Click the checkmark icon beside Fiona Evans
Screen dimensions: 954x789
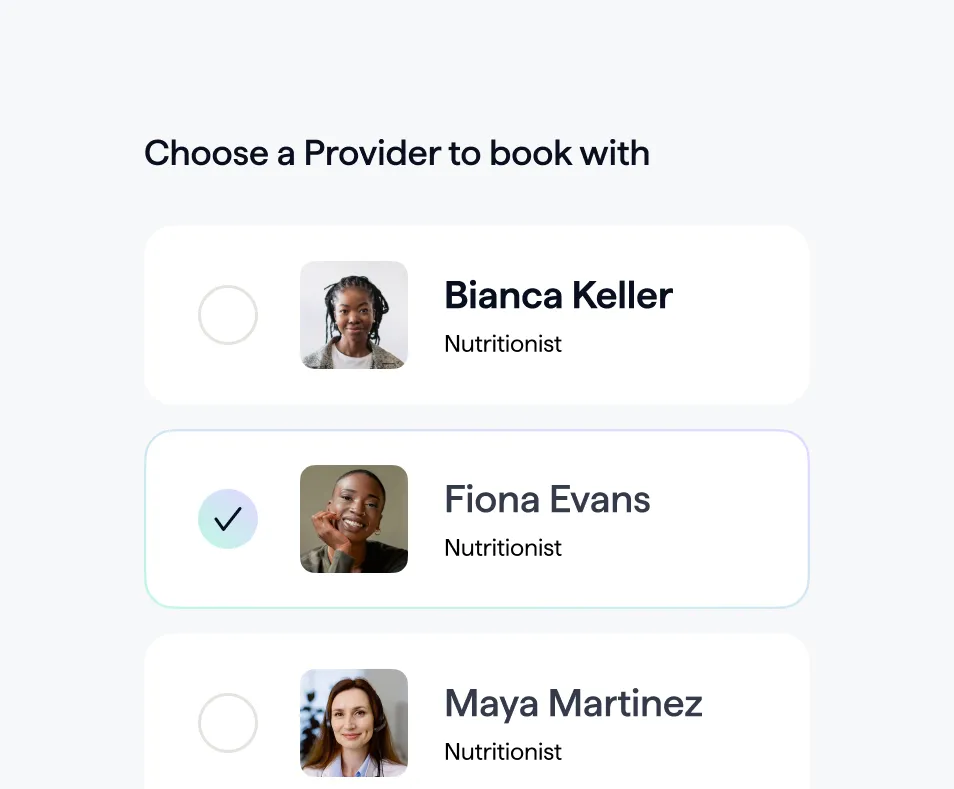pyautogui.click(x=228, y=519)
